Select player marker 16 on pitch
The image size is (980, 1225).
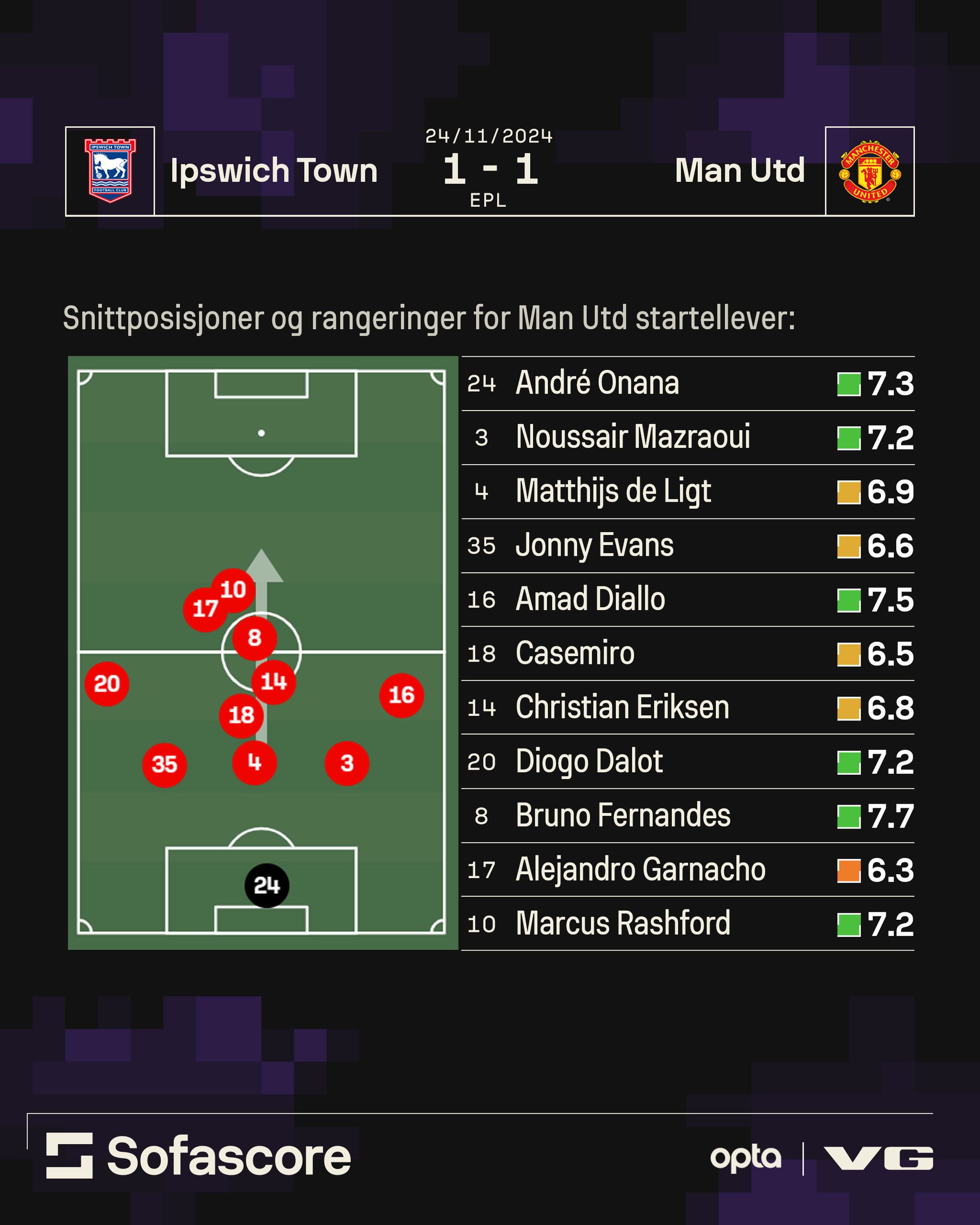click(x=402, y=695)
